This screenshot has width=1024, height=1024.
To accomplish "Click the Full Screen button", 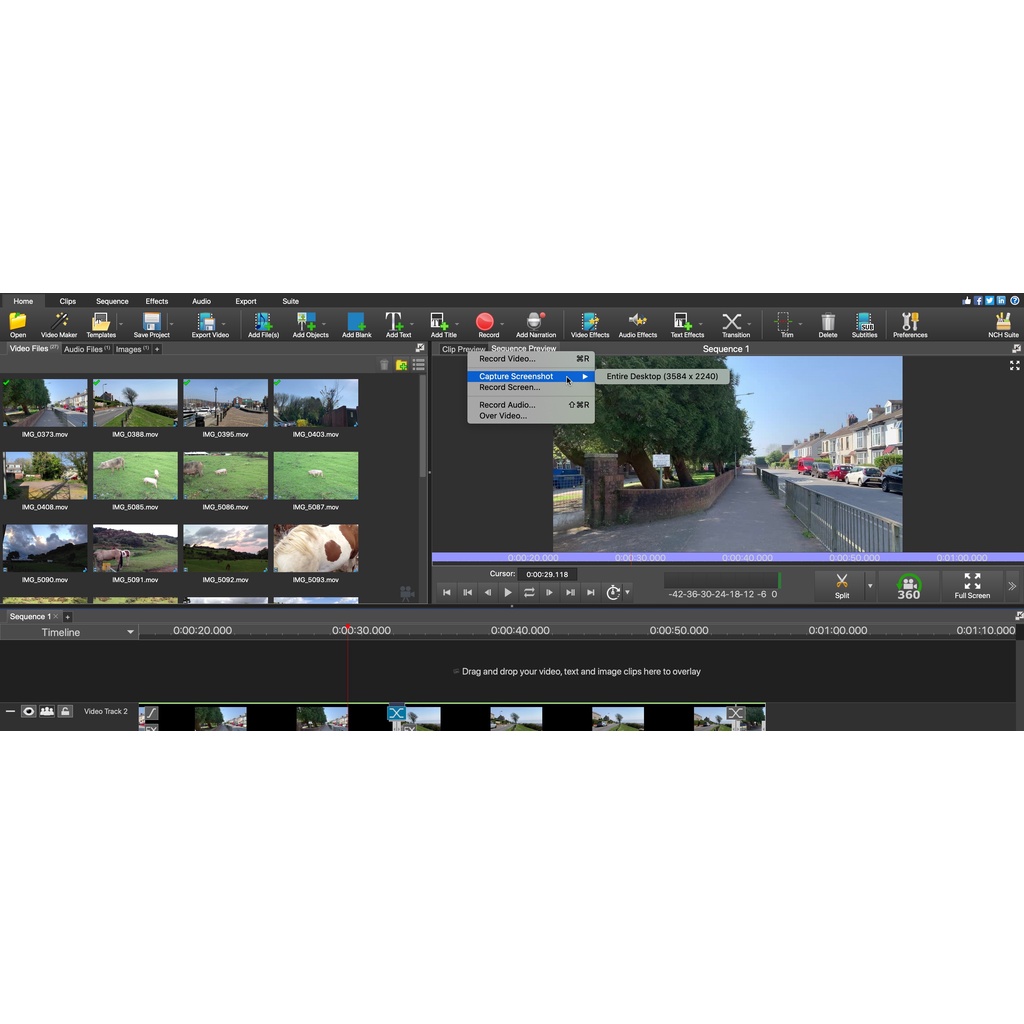I will coord(972,586).
